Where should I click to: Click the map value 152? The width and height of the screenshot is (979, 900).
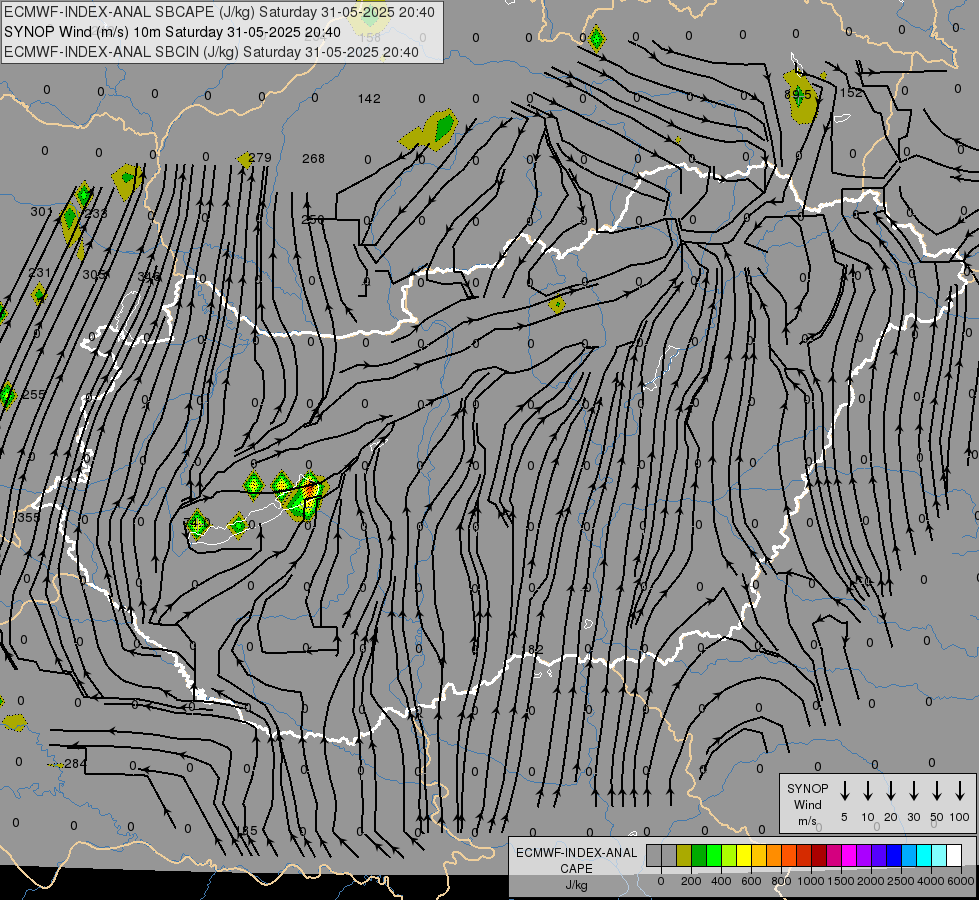[x=851, y=93]
